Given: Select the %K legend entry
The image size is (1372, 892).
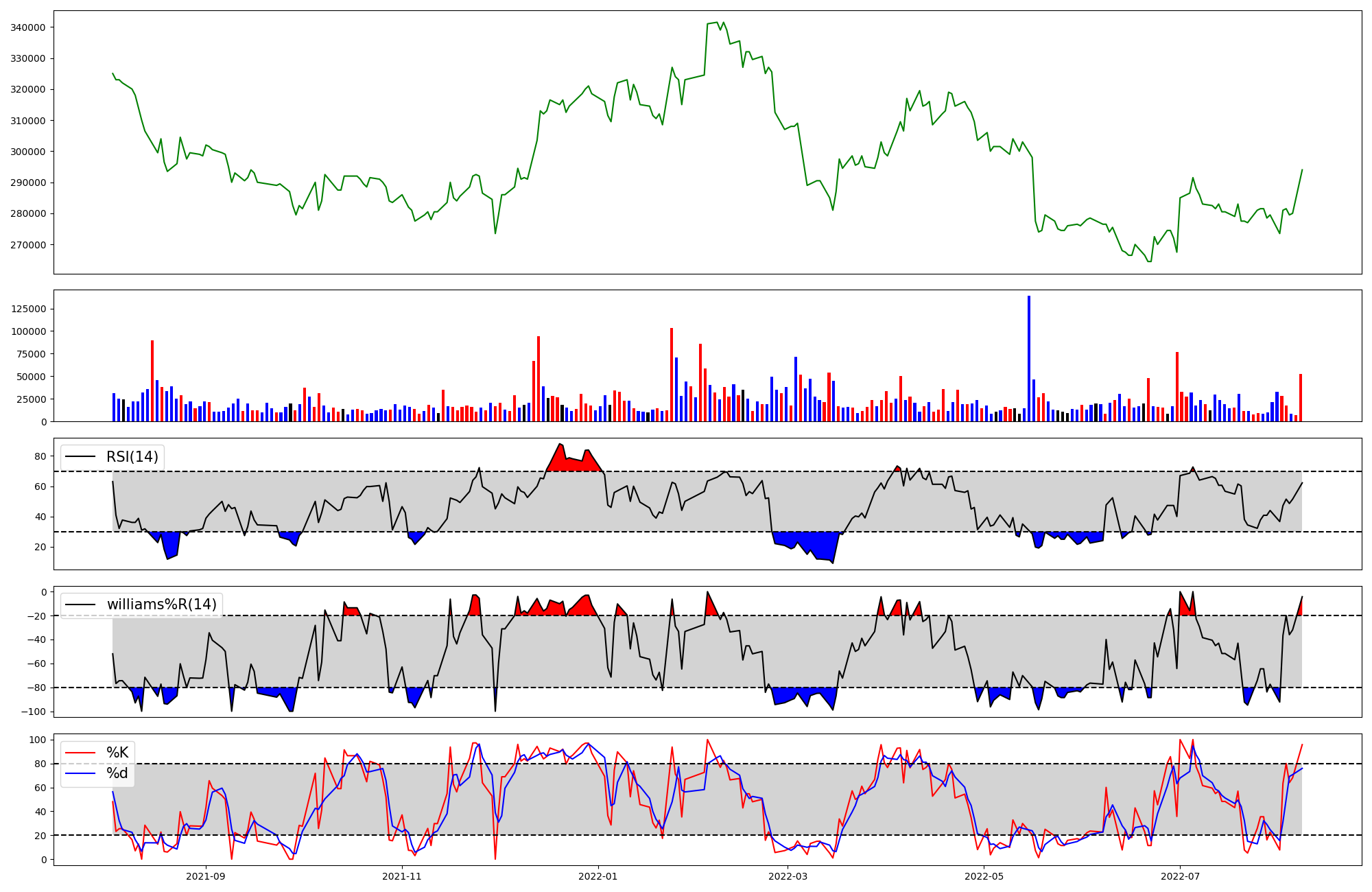Looking at the screenshot, I should pos(117,753).
